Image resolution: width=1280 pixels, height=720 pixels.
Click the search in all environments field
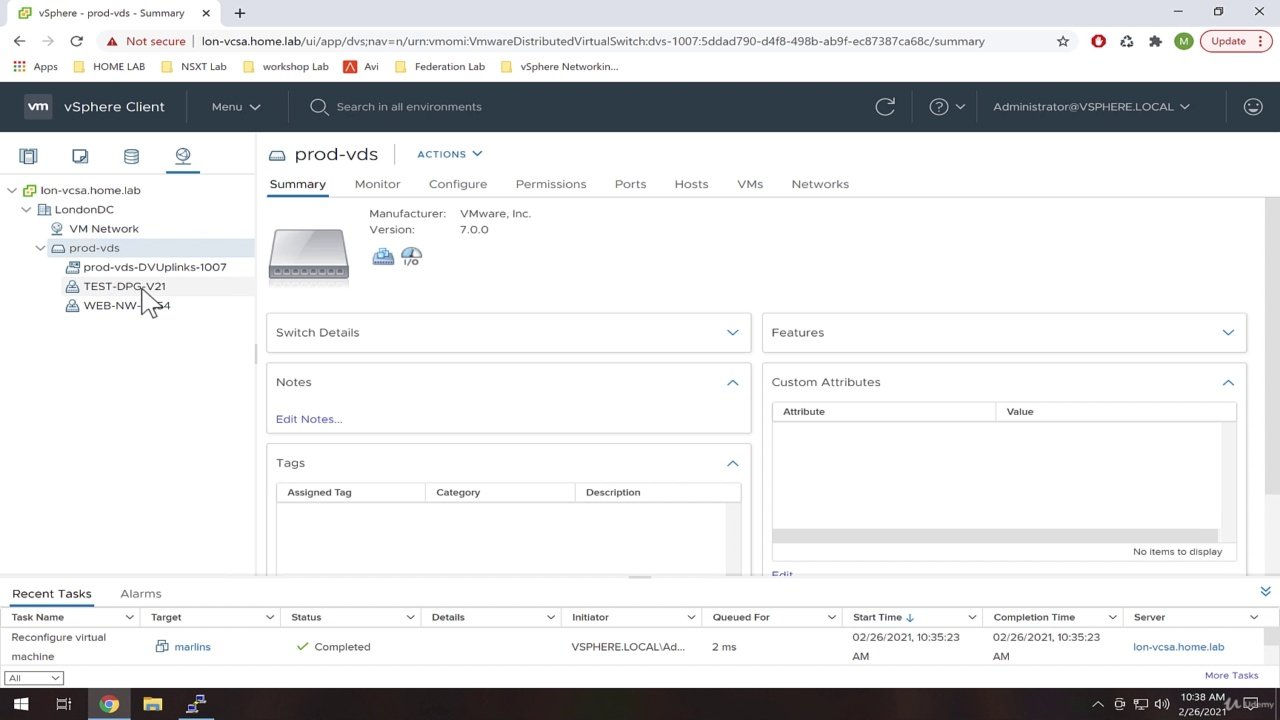(409, 107)
